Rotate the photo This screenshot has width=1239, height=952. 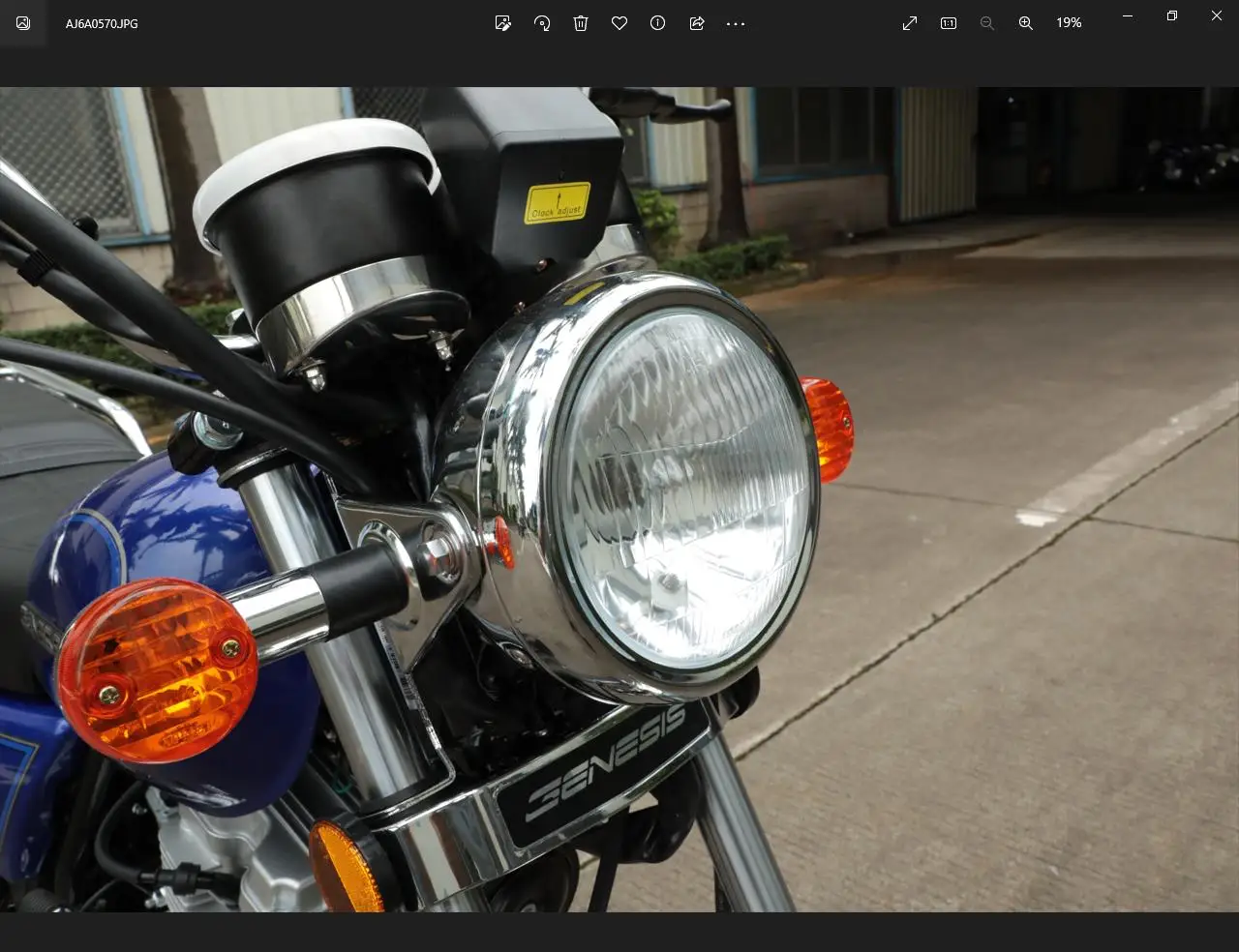[x=542, y=23]
